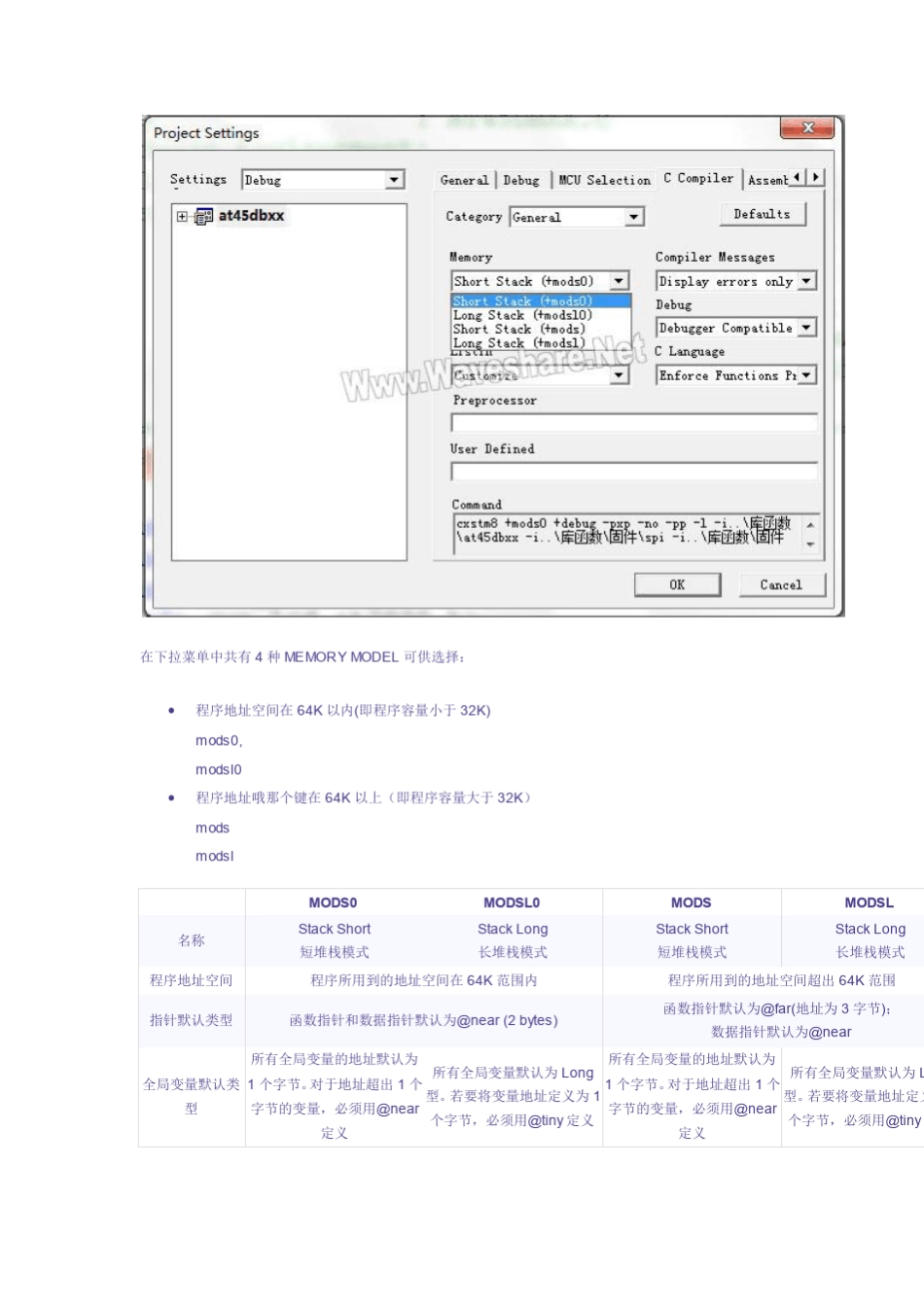Screen dimensions: 924x1307
Task: Click the 'mods0,' list text
Action: 219,740
